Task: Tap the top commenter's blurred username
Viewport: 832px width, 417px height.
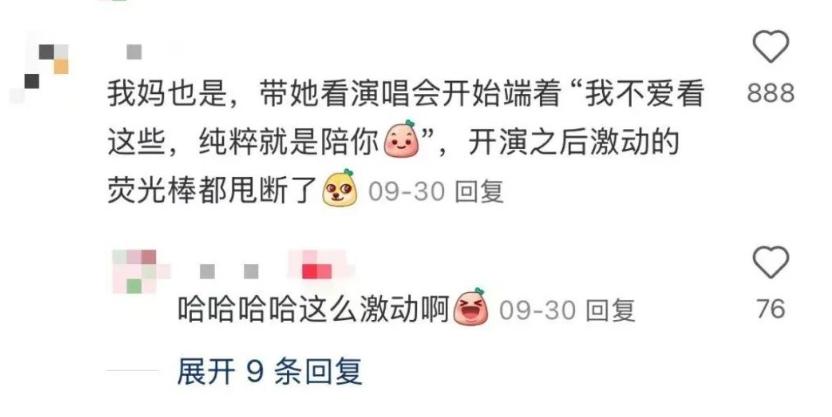Action: 135,51
